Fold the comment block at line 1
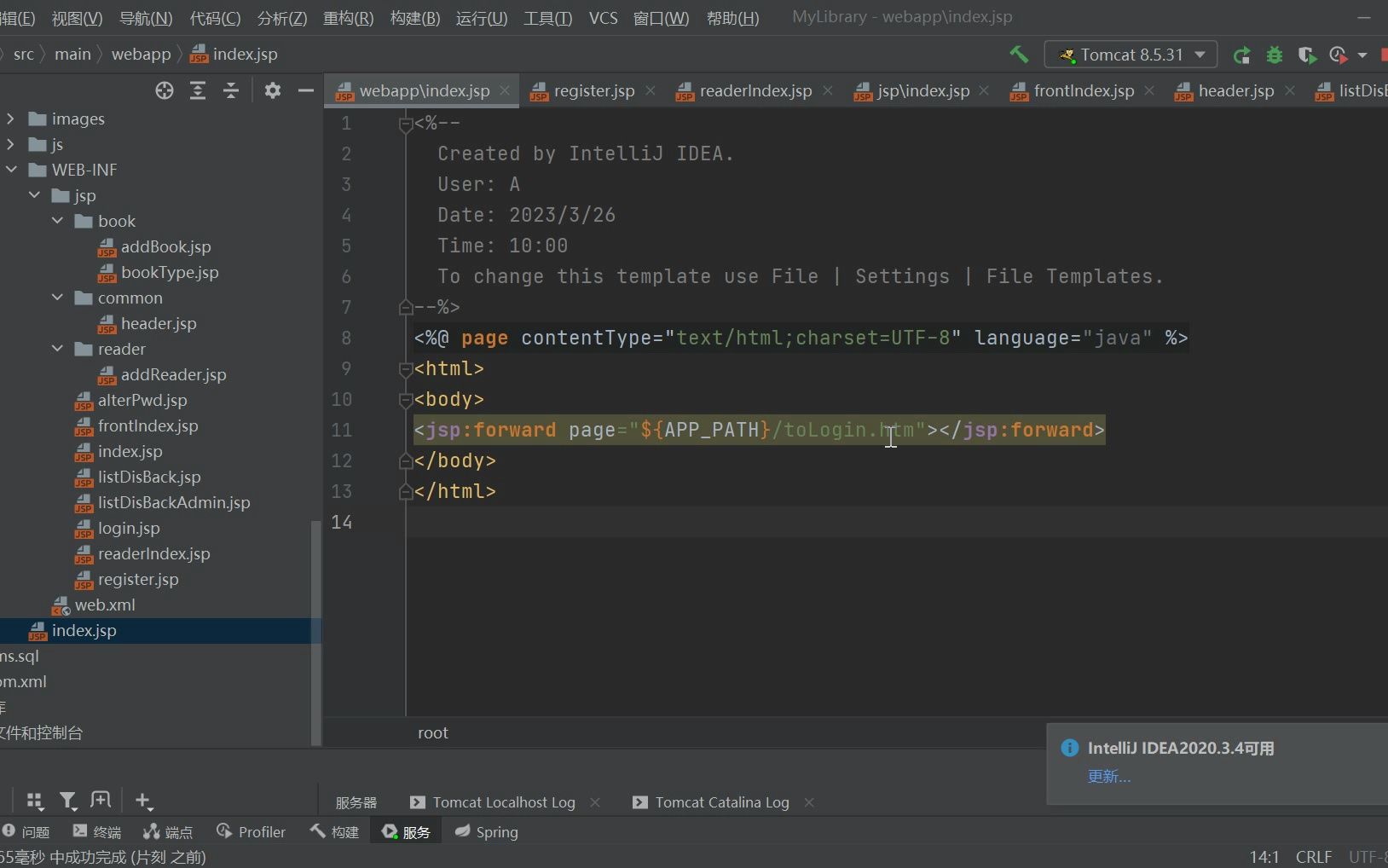Image resolution: width=1388 pixels, height=868 pixels. pos(406,124)
